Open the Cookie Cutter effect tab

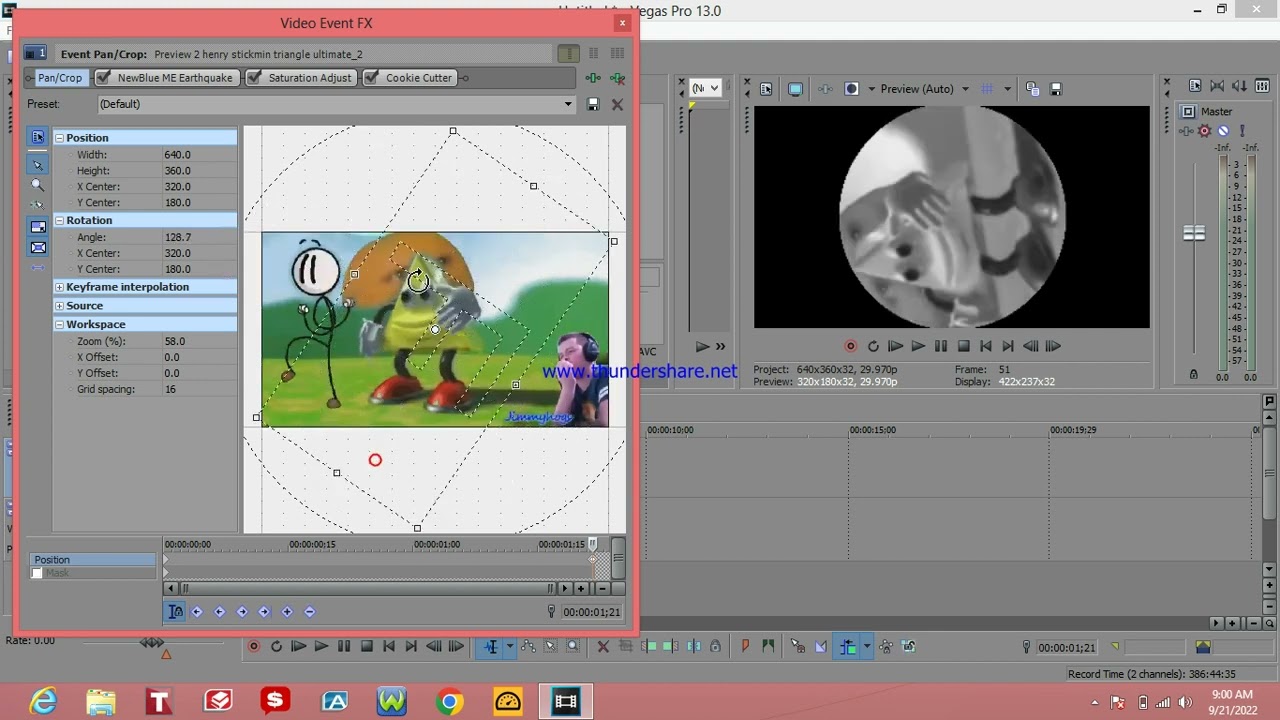pyautogui.click(x=419, y=78)
